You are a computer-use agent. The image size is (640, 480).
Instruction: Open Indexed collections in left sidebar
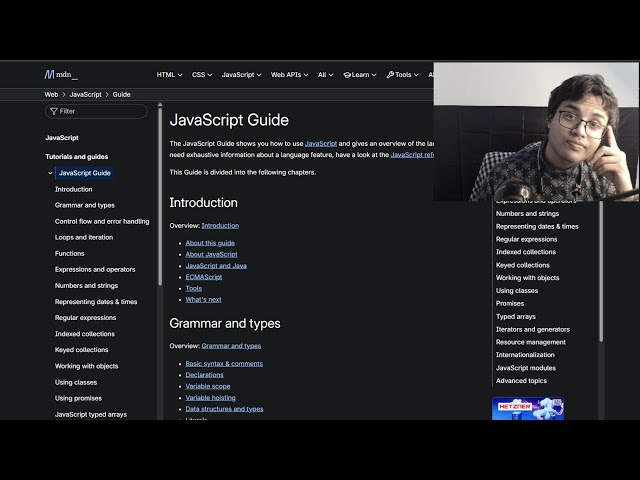coord(84,334)
